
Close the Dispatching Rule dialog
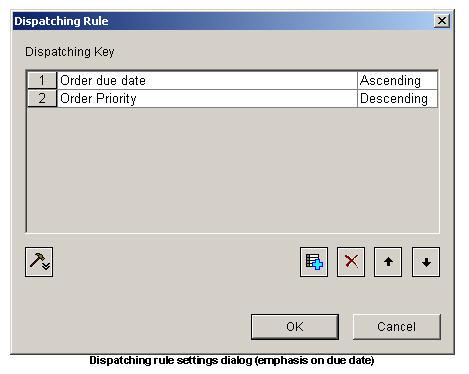click(x=442, y=21)
